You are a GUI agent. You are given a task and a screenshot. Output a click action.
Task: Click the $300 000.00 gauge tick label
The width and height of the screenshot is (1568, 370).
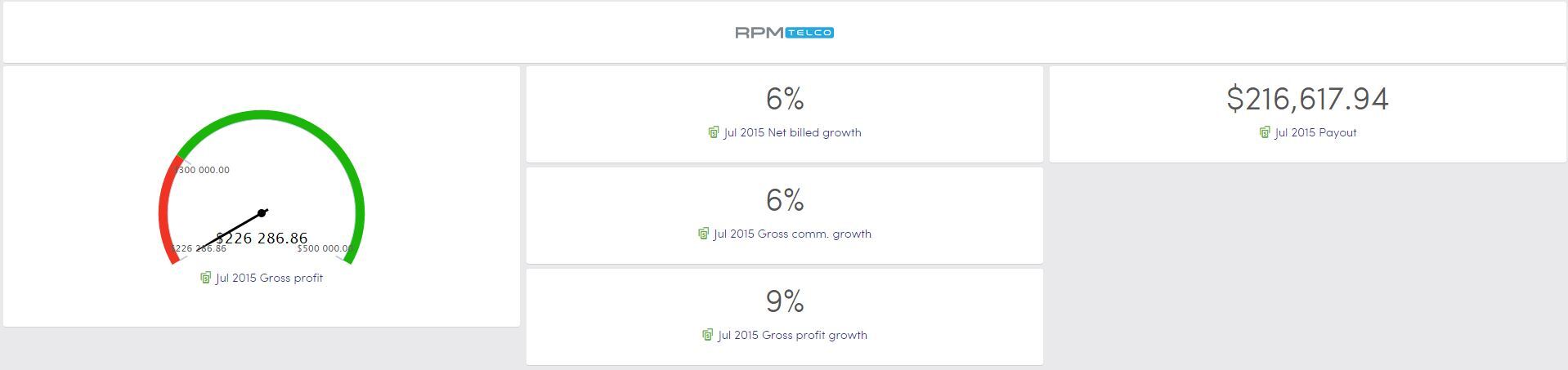[203, 170]
